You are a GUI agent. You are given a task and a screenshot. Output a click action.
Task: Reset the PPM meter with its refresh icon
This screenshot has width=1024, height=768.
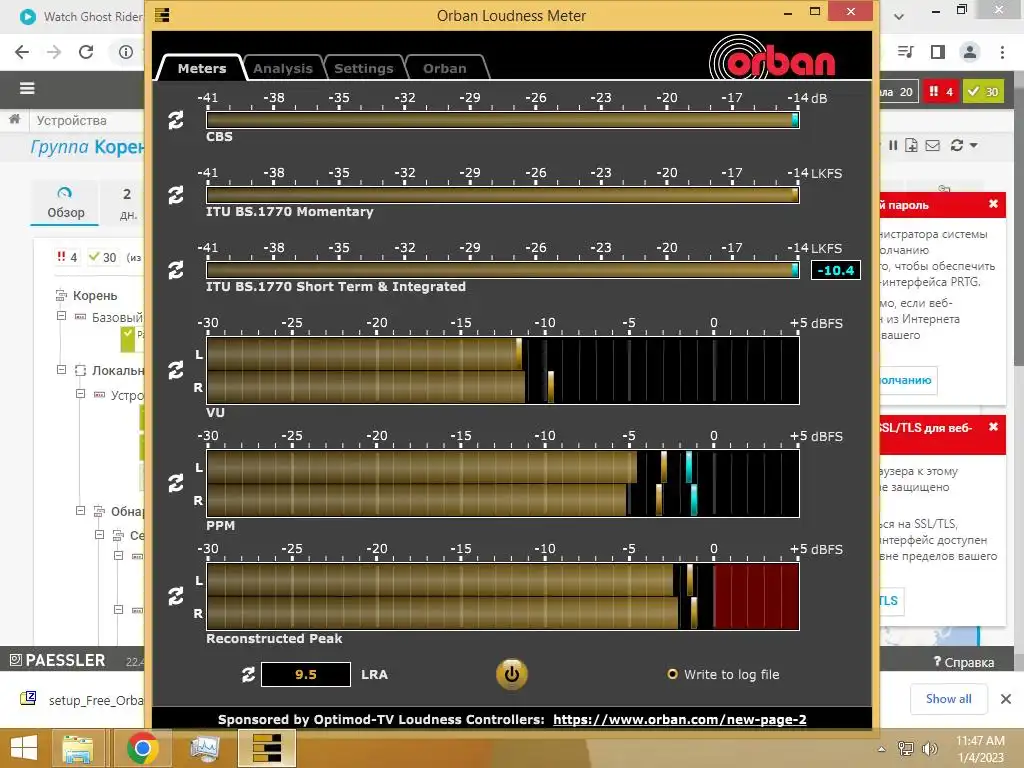coord(176,483)
